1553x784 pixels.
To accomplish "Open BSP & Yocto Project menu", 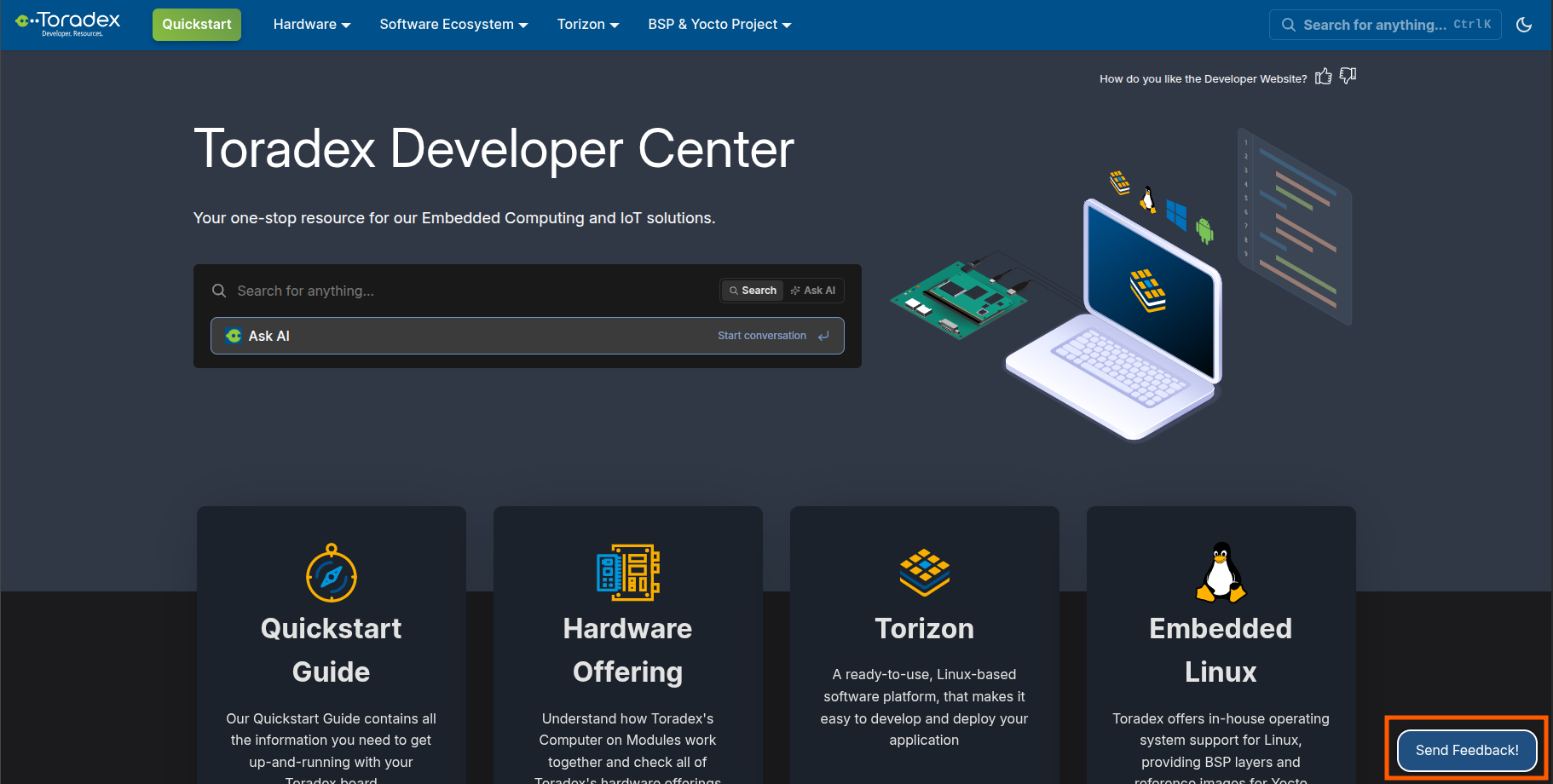I will pos(719,25).
